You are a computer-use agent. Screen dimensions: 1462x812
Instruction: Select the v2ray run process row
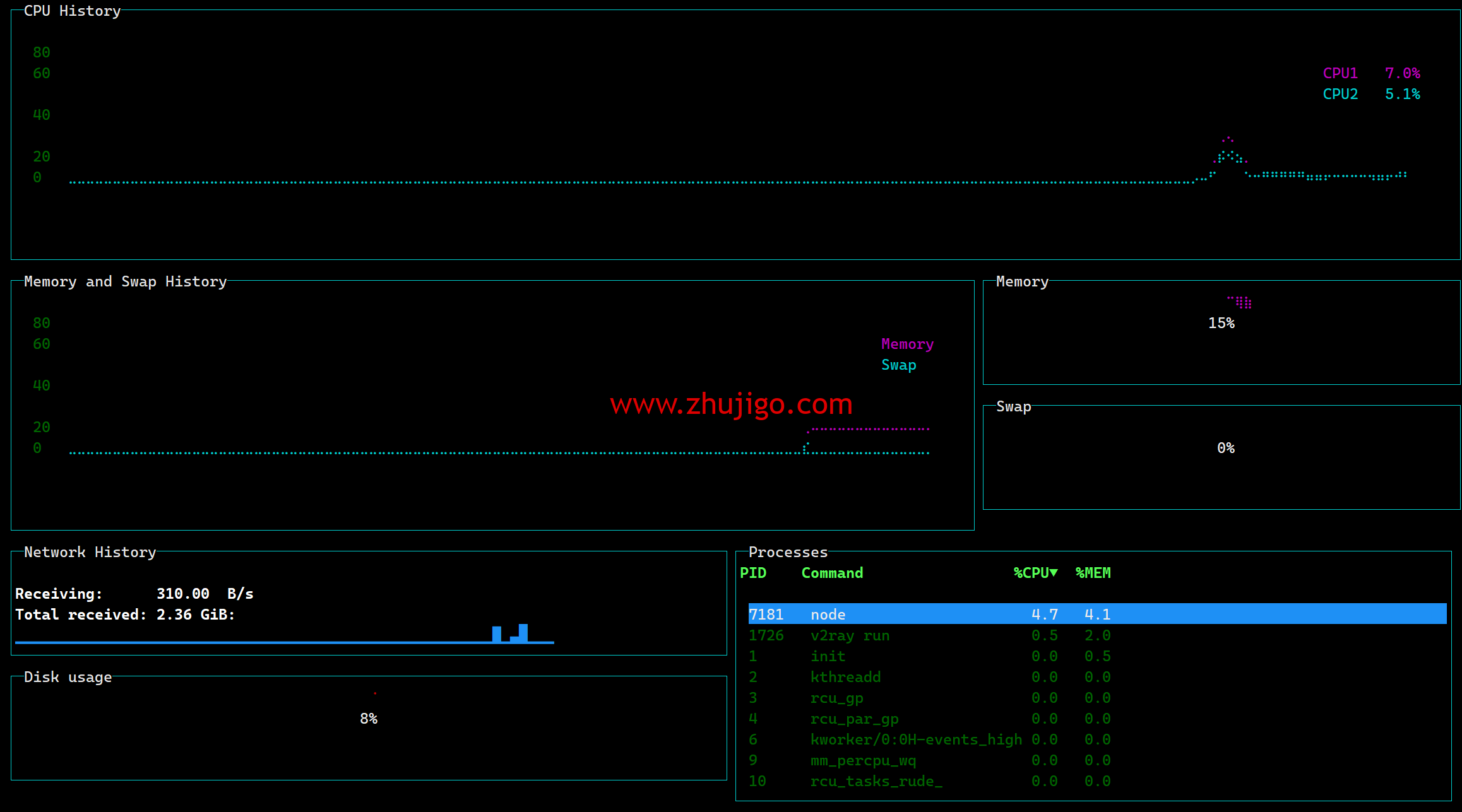pyautogui.click(x=849, y=635)
